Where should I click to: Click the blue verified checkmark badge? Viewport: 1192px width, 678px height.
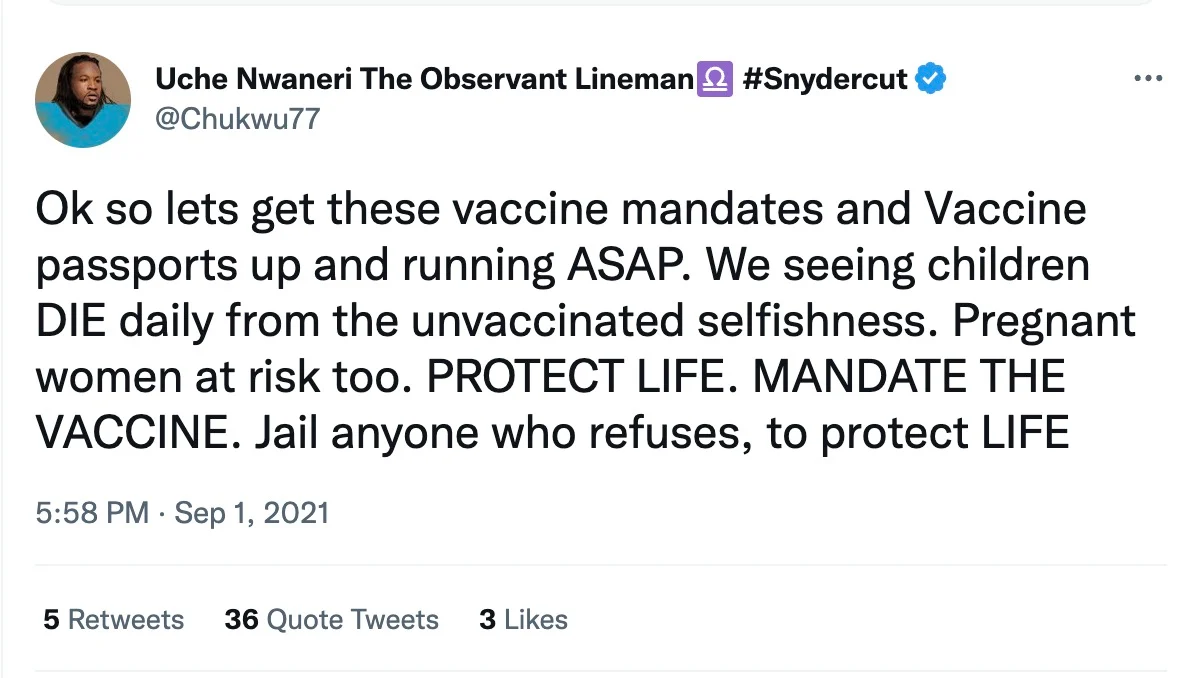click(931, 79)
